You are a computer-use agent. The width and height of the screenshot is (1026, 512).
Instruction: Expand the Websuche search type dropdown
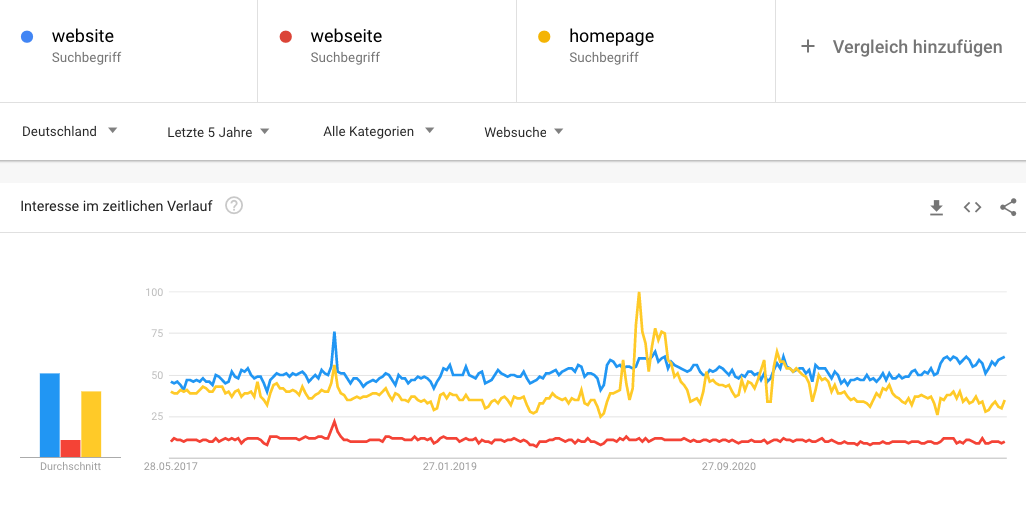[x=524, y=132]
